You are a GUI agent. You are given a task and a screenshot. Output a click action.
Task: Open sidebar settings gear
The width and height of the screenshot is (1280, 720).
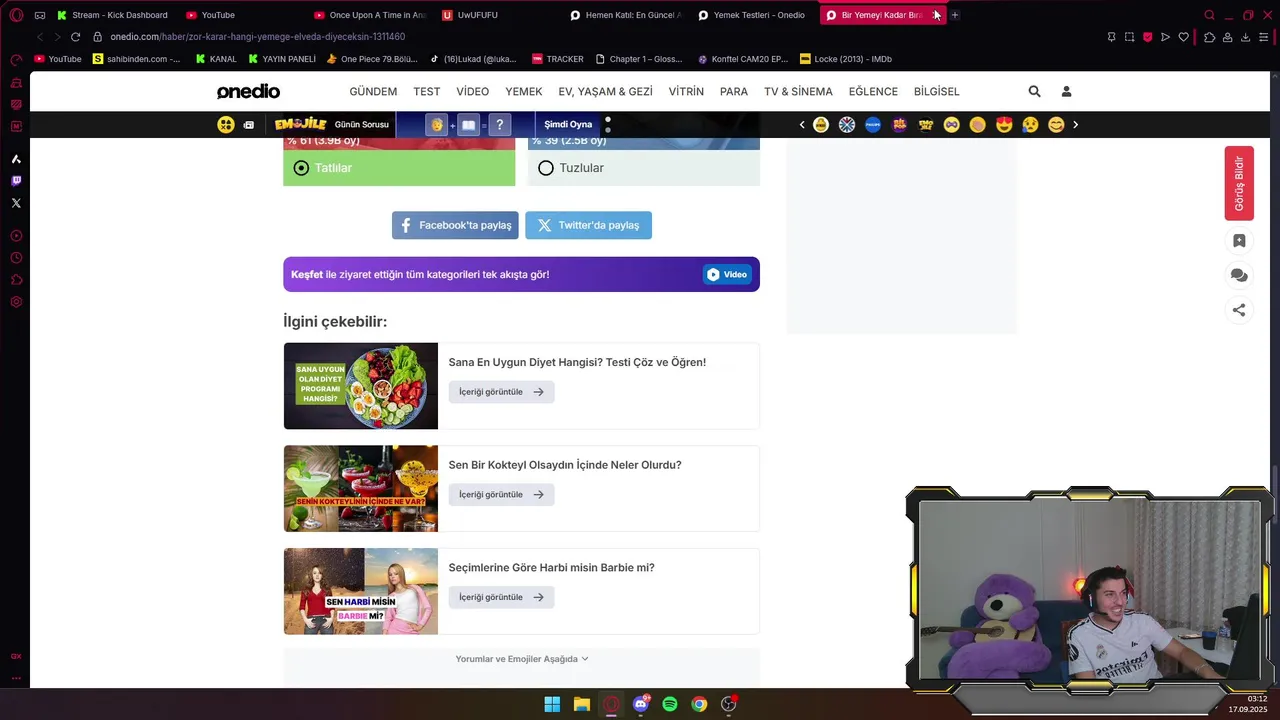16,302
